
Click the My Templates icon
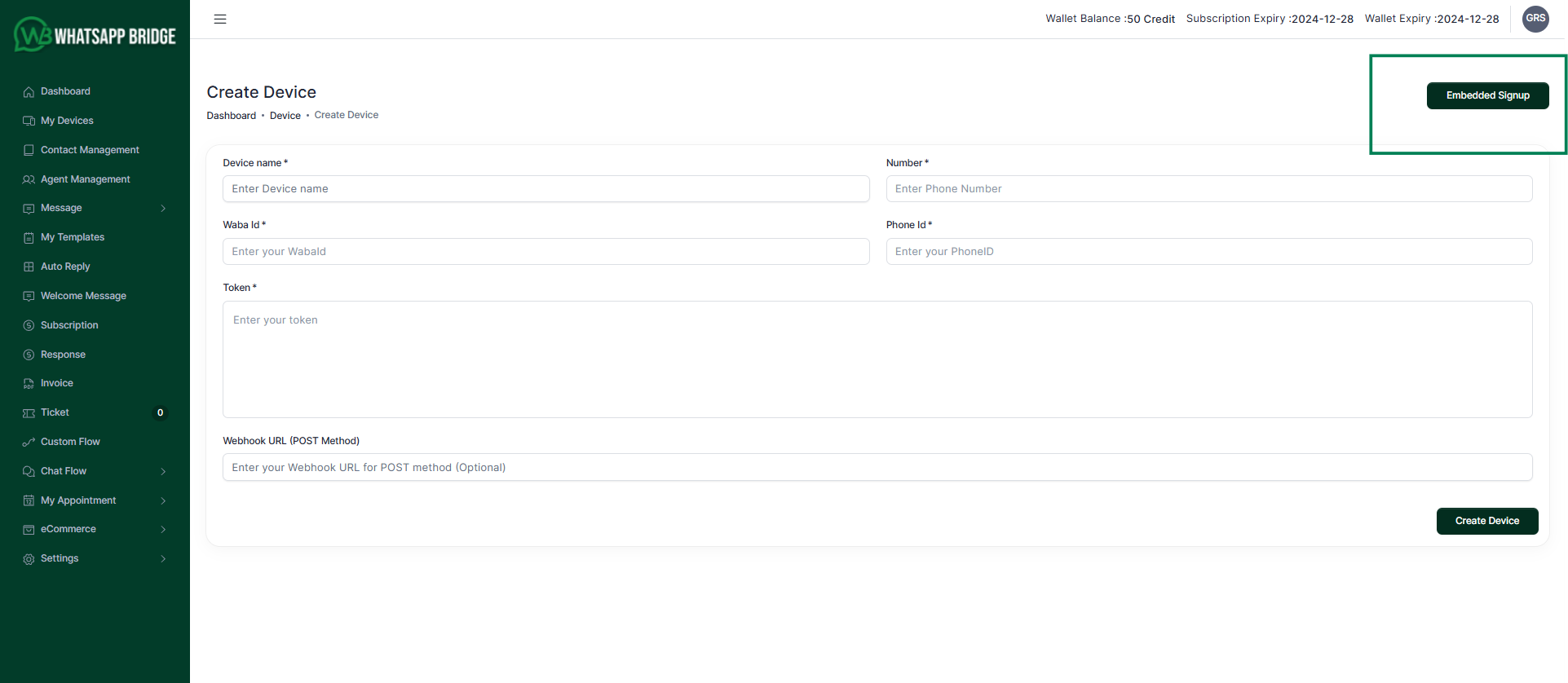[x=29, y=238]
